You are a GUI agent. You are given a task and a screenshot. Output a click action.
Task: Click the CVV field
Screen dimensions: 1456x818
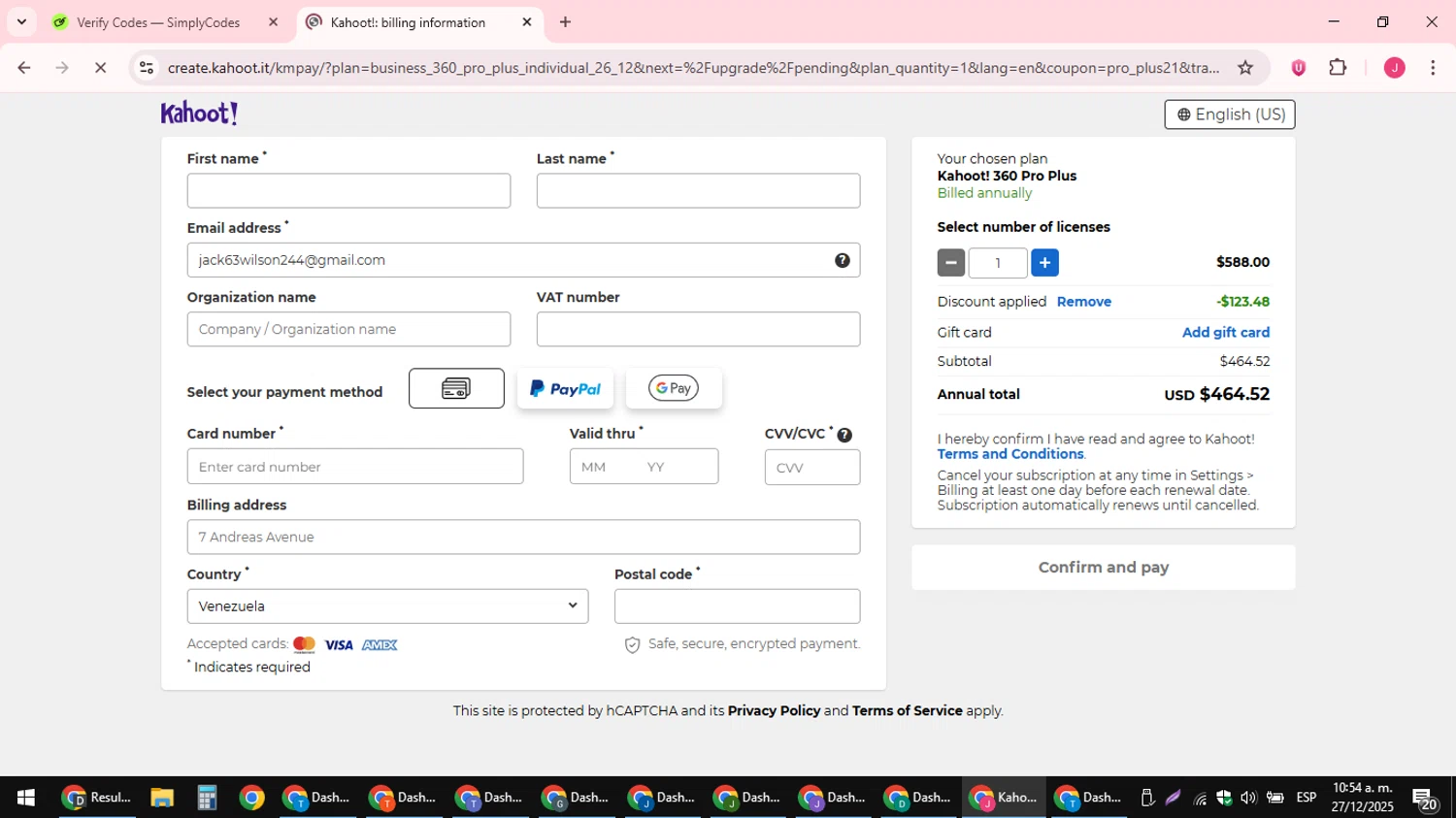click(x=812, y=467)
